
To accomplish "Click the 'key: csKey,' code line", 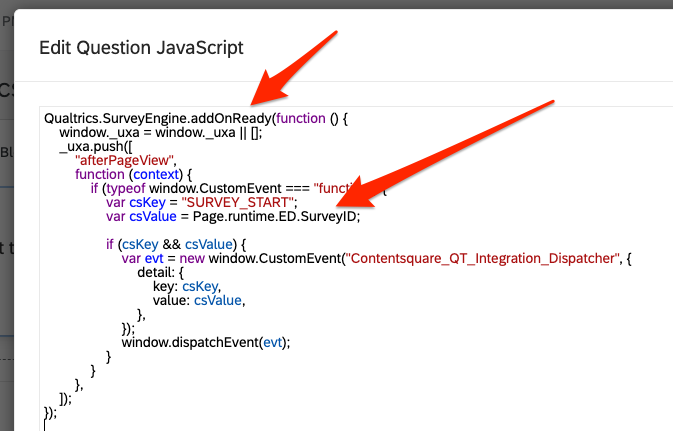I will (x=187, y=286).
